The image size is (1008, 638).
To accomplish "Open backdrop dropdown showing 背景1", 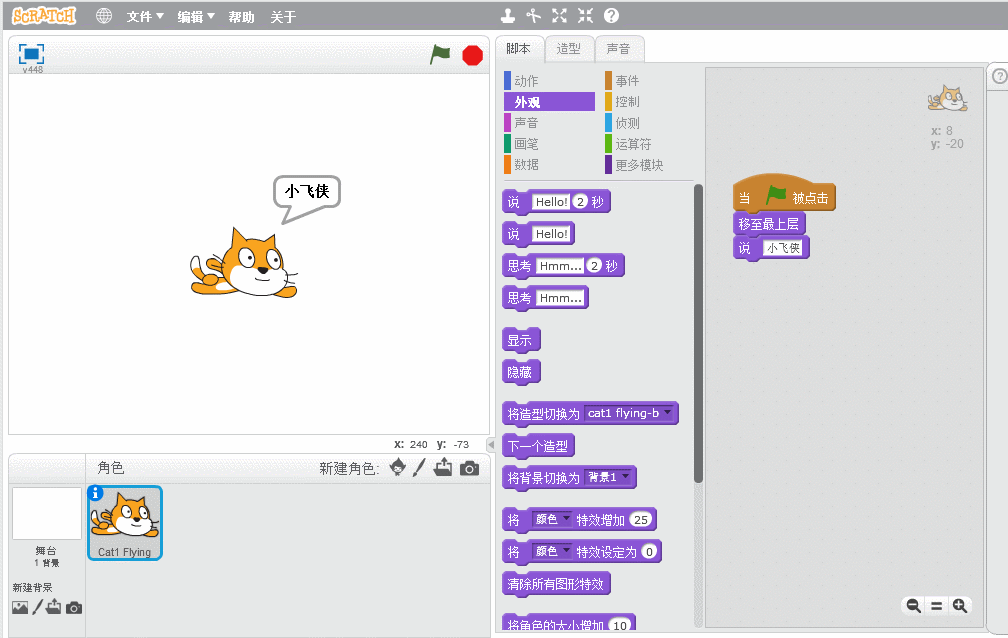I will (x=608, y=477).
